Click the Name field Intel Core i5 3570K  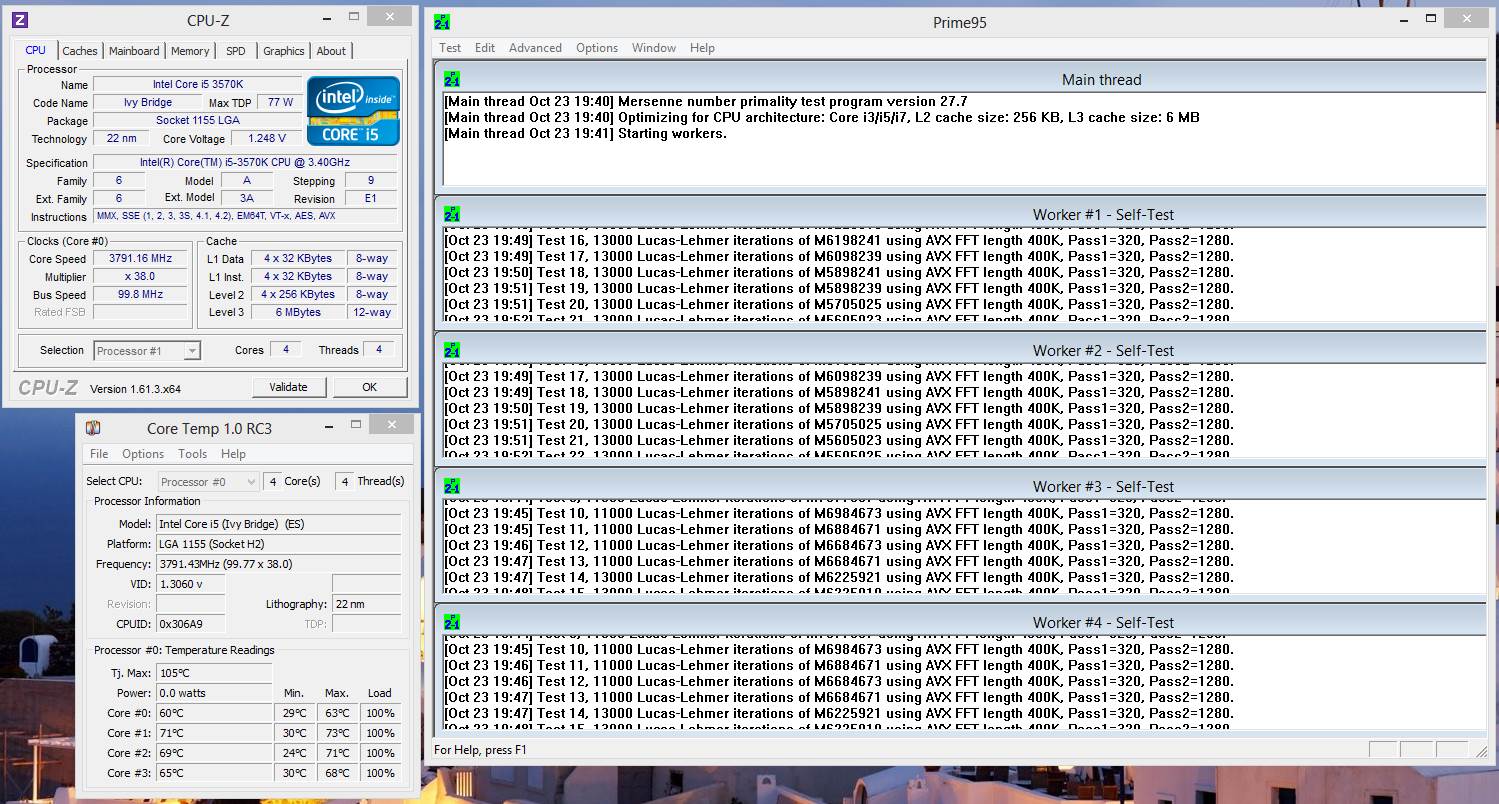coord(197,85)
